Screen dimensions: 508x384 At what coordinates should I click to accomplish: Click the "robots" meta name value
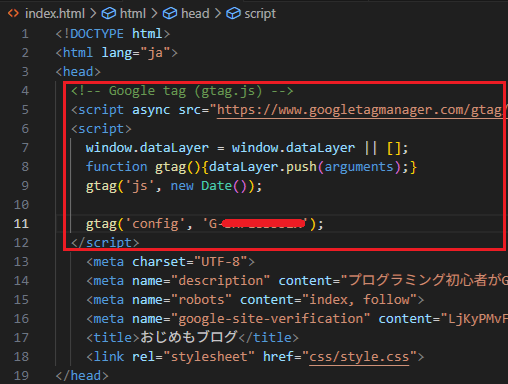pos(201,300)
